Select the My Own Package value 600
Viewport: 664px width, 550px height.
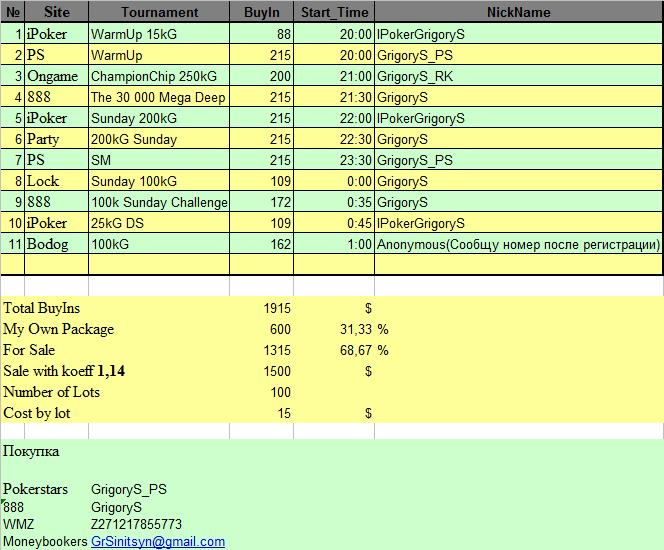280,329
